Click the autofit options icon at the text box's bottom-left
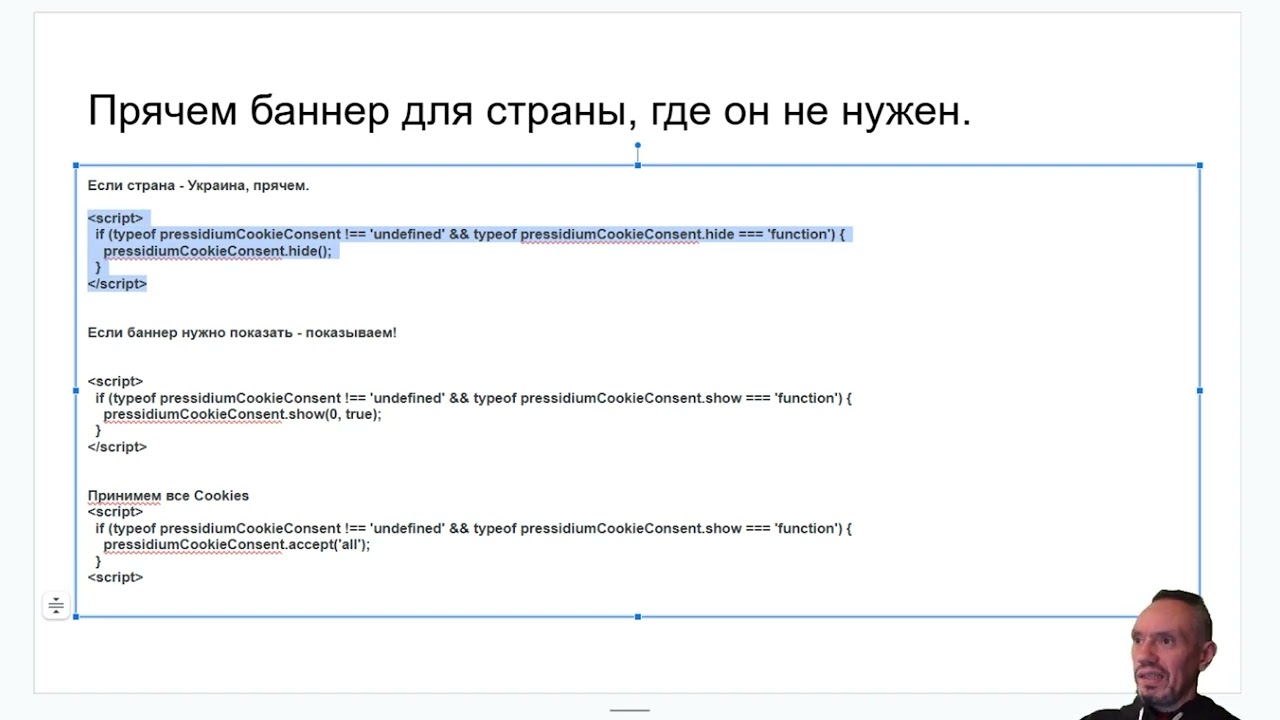Image resolution: width=1280 pixels, height=720 pixels. point(56,605)
